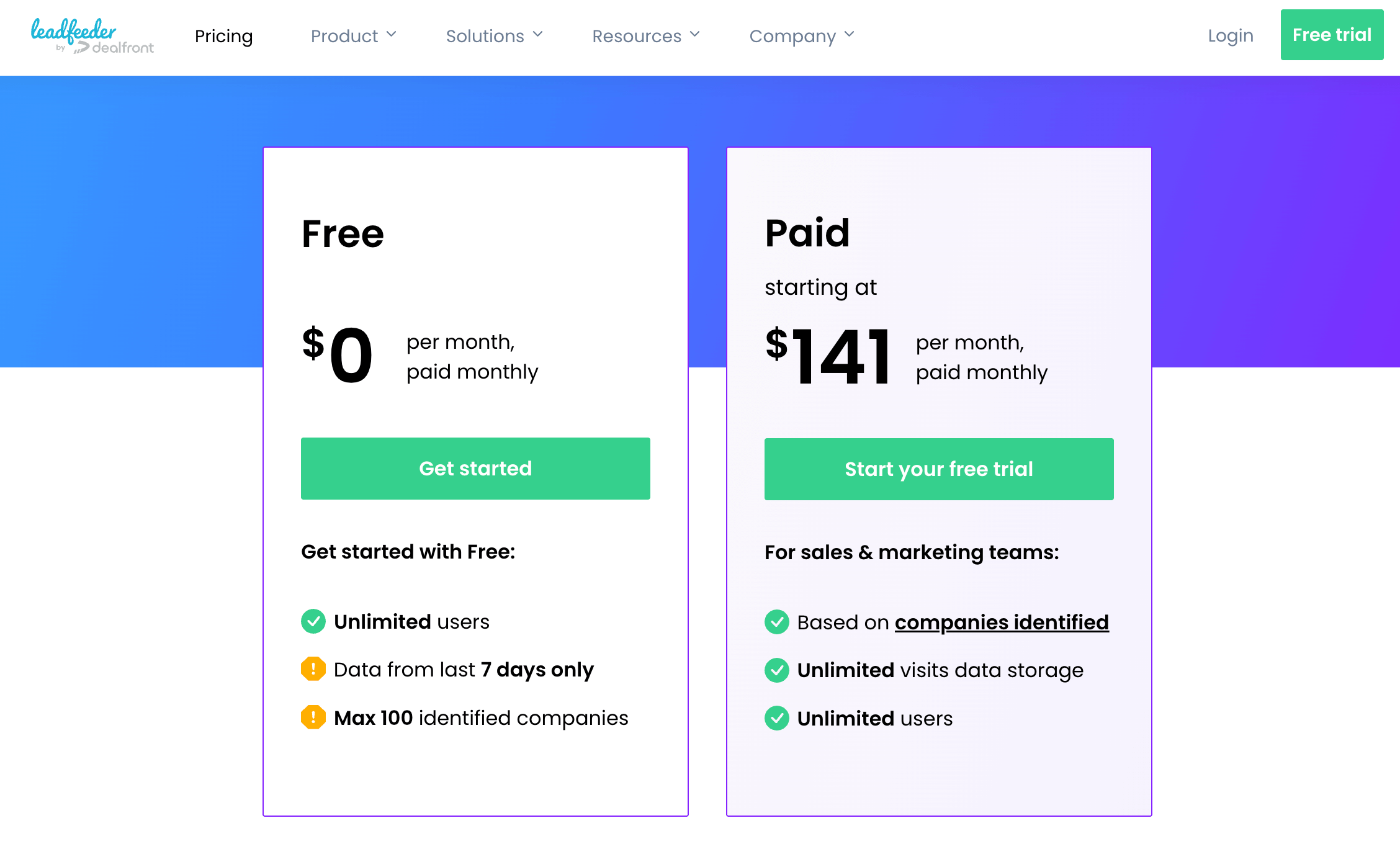Click the check icon beside companies identified
Screen dimensions: 1400x854
pos(777,622)
